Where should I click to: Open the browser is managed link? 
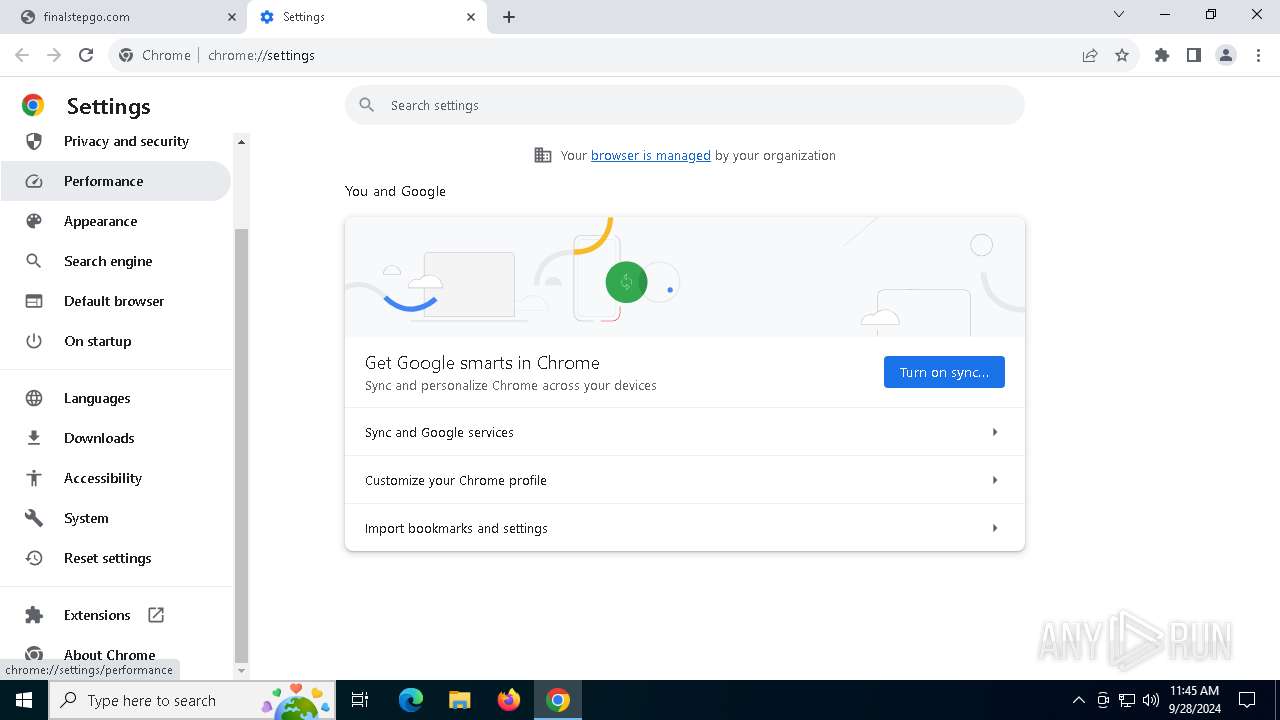coord(651,155)
